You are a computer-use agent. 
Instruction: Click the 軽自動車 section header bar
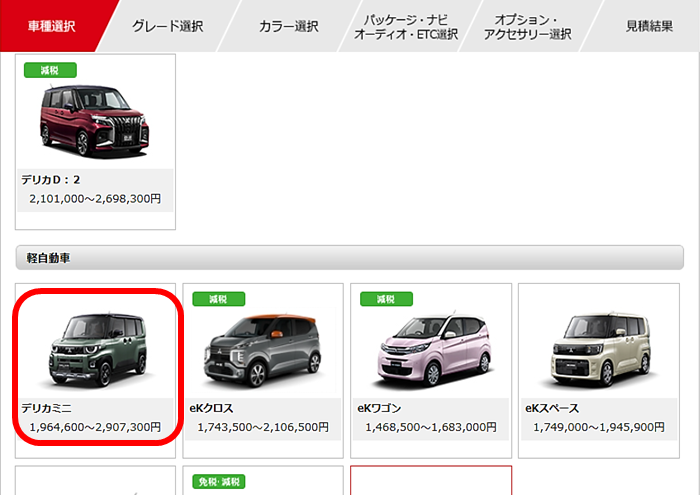(x=349, y=258)
